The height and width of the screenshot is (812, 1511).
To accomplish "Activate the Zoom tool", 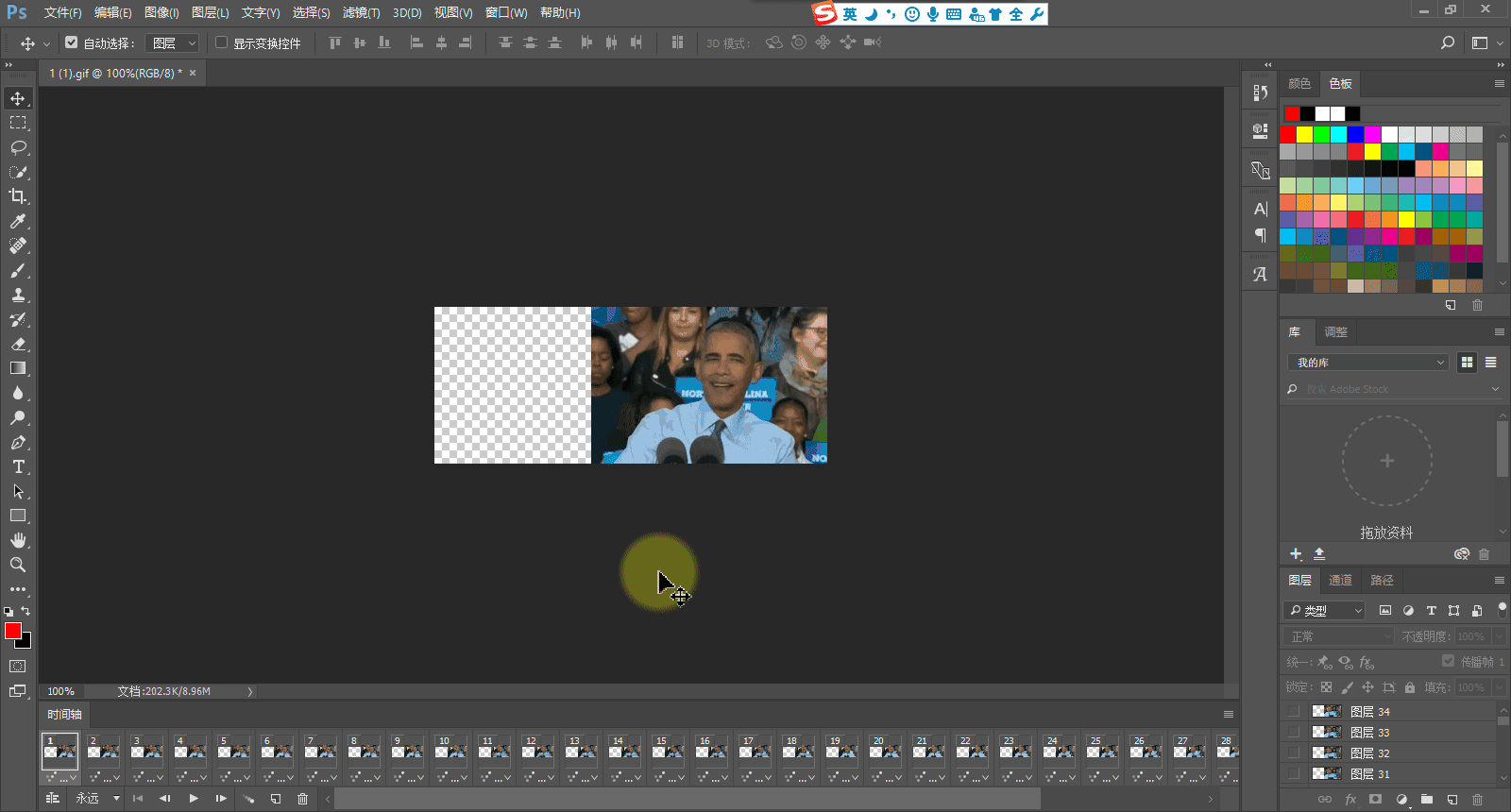I will click(18, 565).
